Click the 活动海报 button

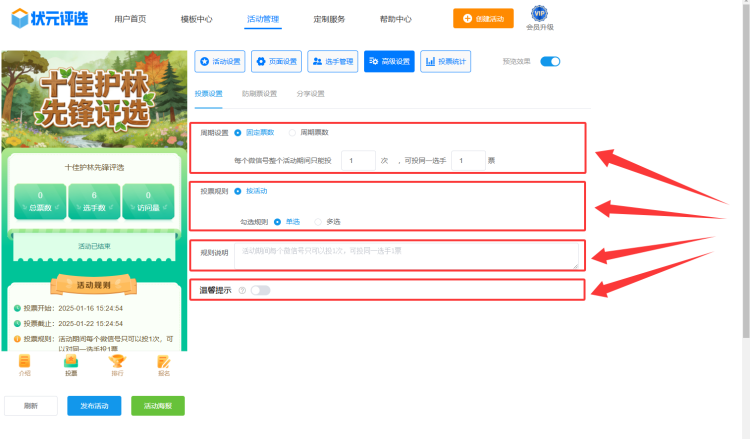pos(158,406)
